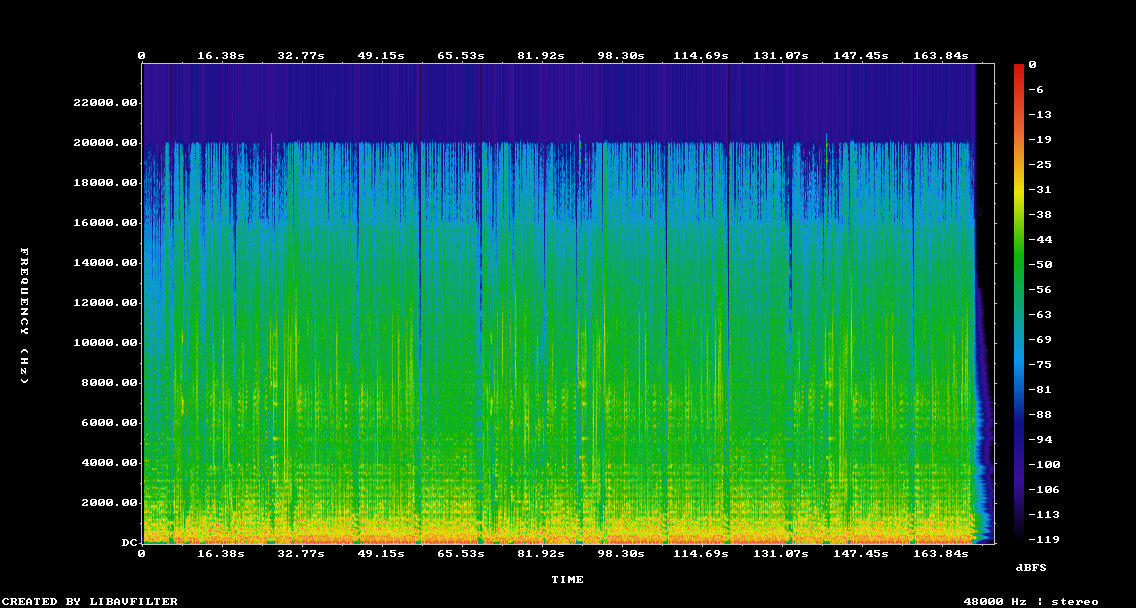Click the dBFS unit label under the color scale
The height and width of the screenshot is (608, 1136).
[1031, 567]
